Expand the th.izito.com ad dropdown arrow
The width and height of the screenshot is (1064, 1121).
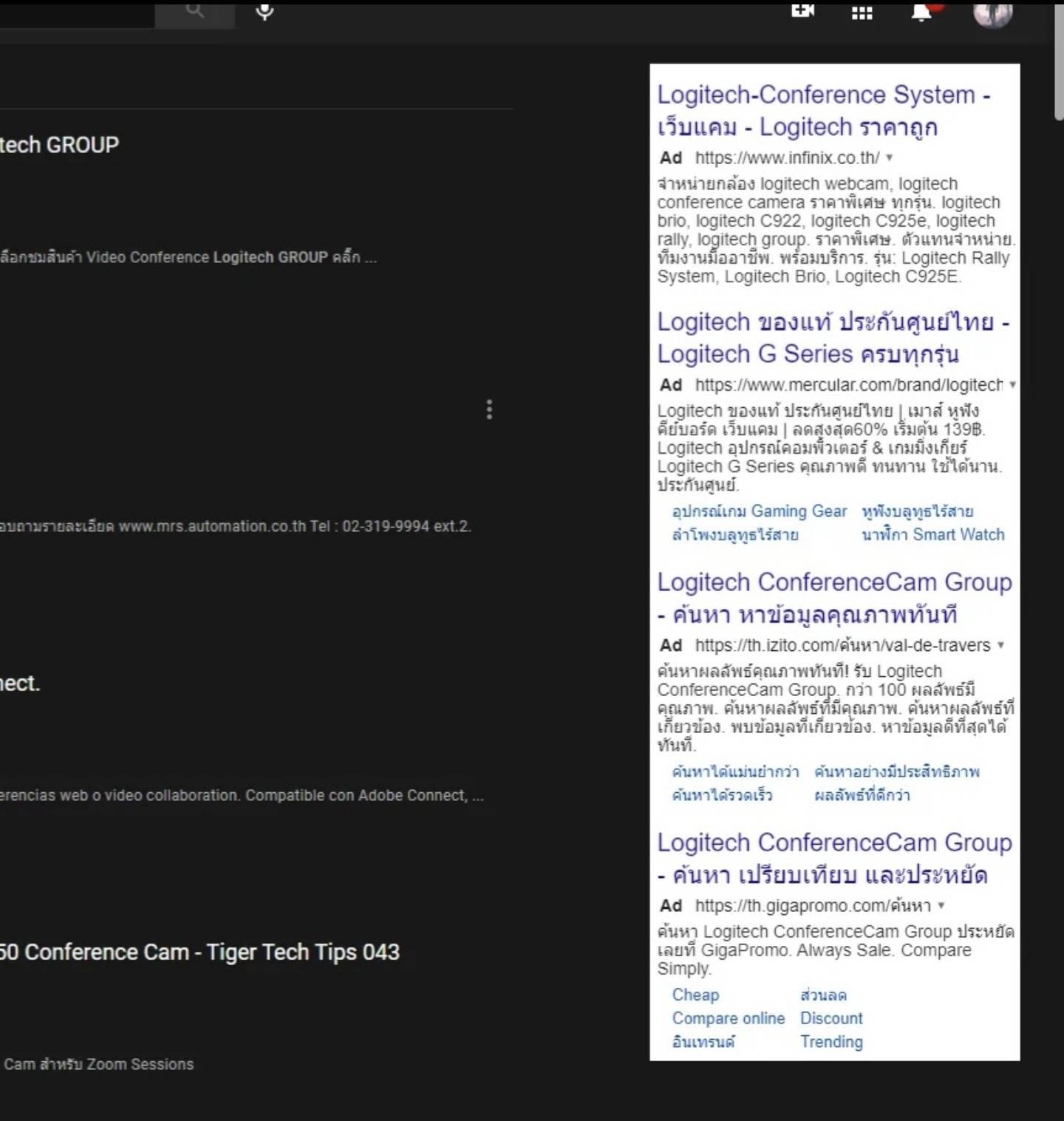click(1000, 645)
